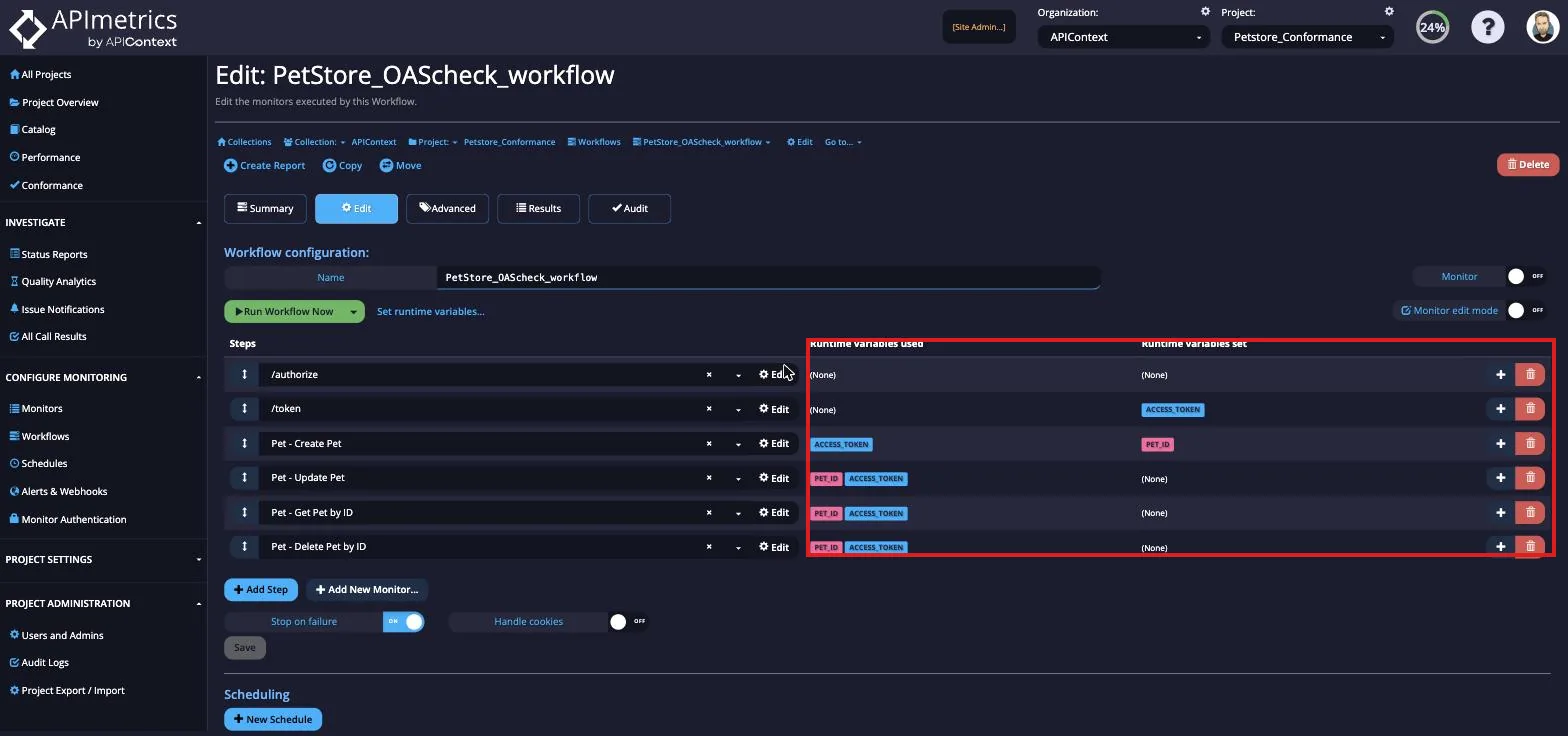The width and height of the screenshot is (1568, 736).
Task: Click the New Schedule button
Action: pos(273,719)
